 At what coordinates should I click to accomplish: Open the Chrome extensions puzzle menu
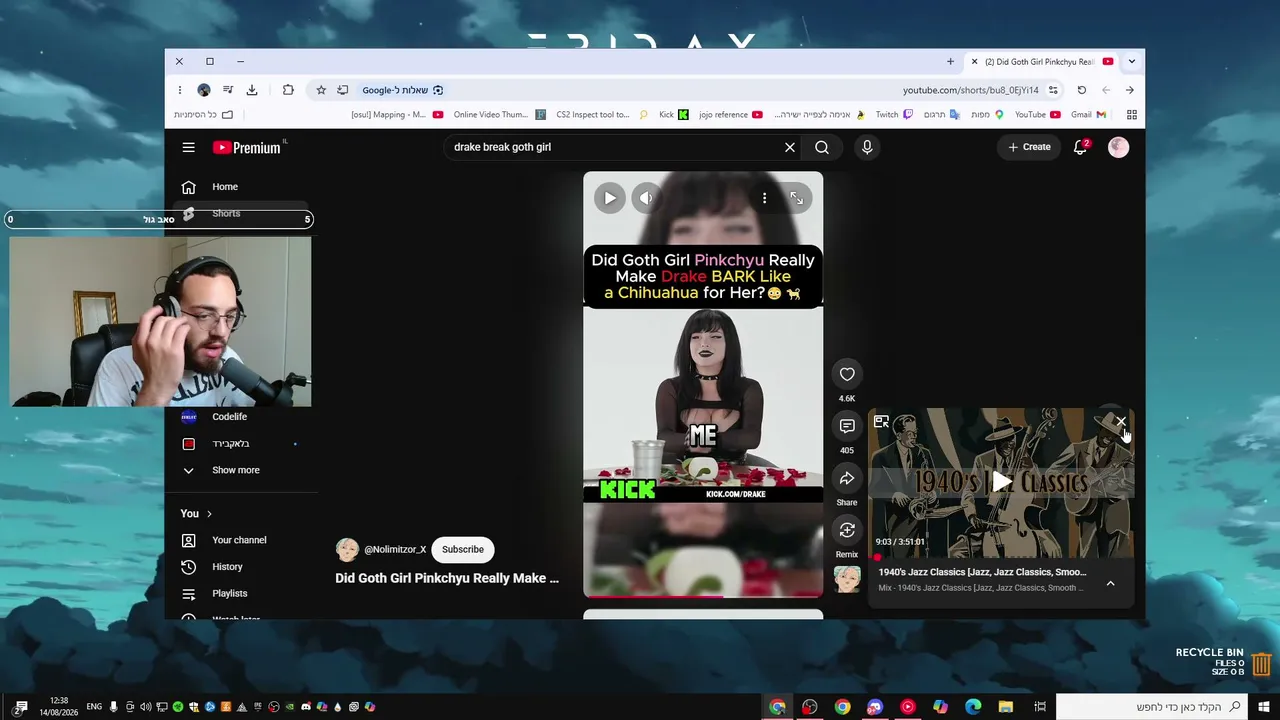pos(288,90)
